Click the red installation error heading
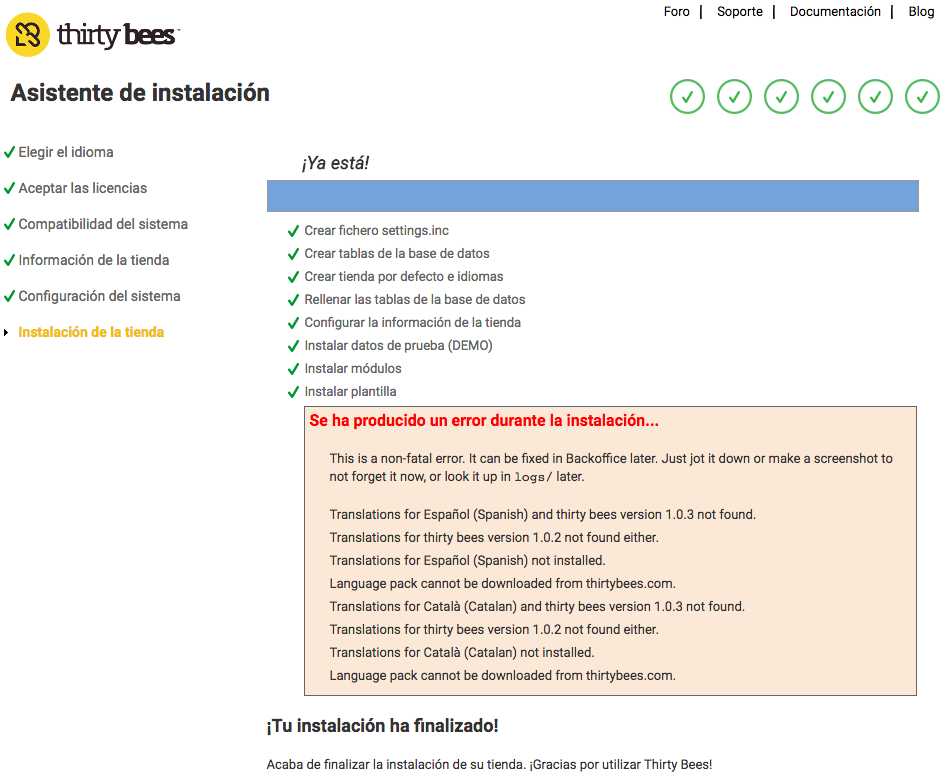Image resolution: width=946 pixels, height=780 pixels. point(484,421)
